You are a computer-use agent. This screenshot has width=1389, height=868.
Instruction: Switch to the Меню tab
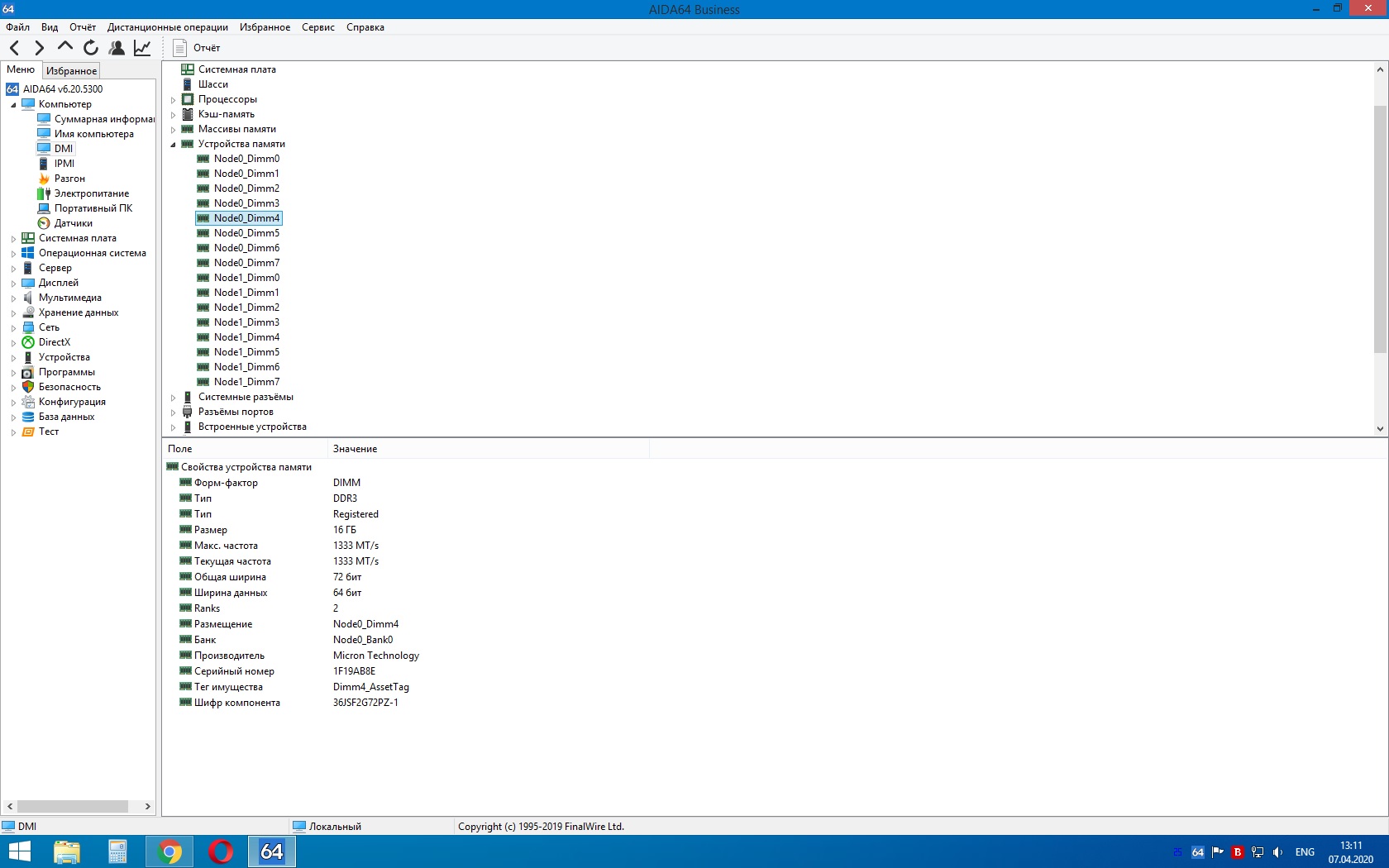point(21,69)
